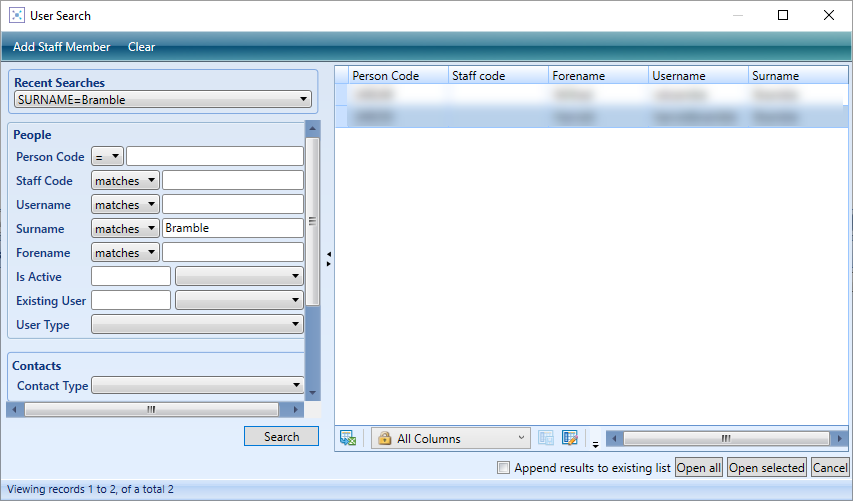Click the Username input field
Image resolution: width=853 pixels, height=501 pixels.
(233, 205)
